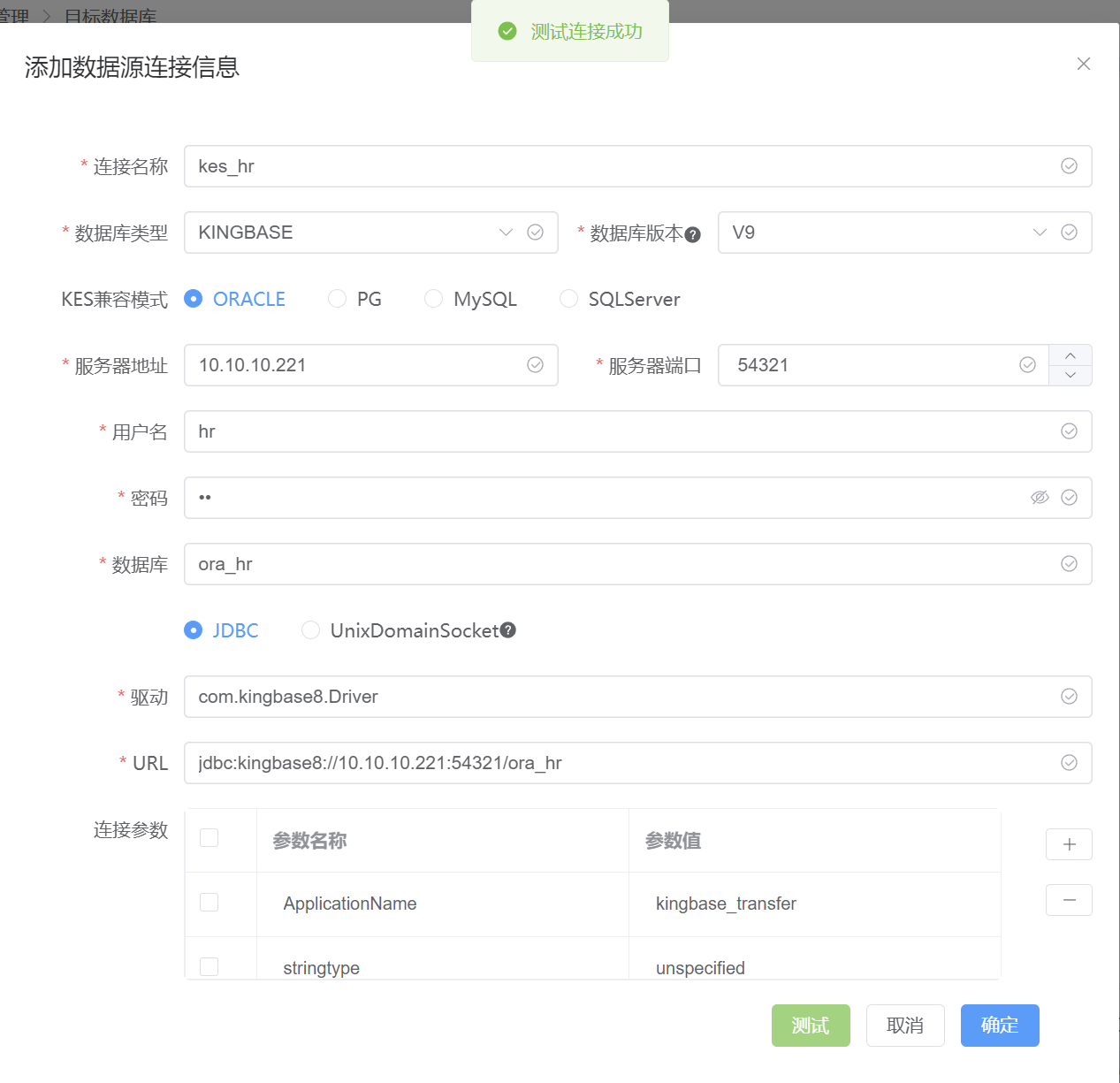Viewport: 1120px width, 1083px height.
Task: Click the 驱动 input com.kingbase8.Driver
Action: pos(637,697)
